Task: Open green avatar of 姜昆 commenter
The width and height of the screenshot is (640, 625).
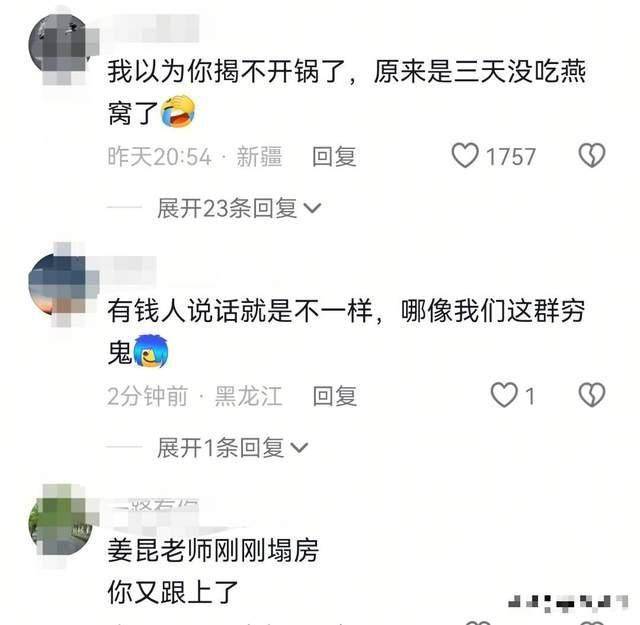Action: pos(60,523)
